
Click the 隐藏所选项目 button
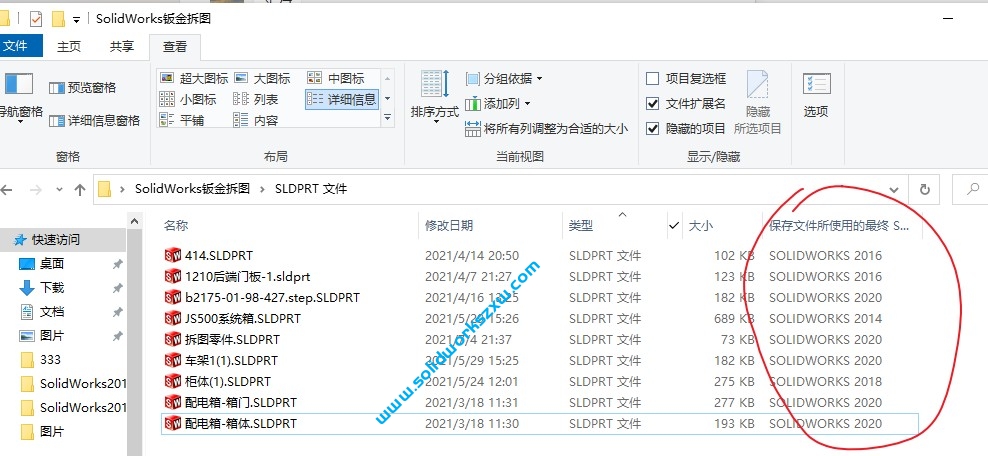click(x=757, y=102)
